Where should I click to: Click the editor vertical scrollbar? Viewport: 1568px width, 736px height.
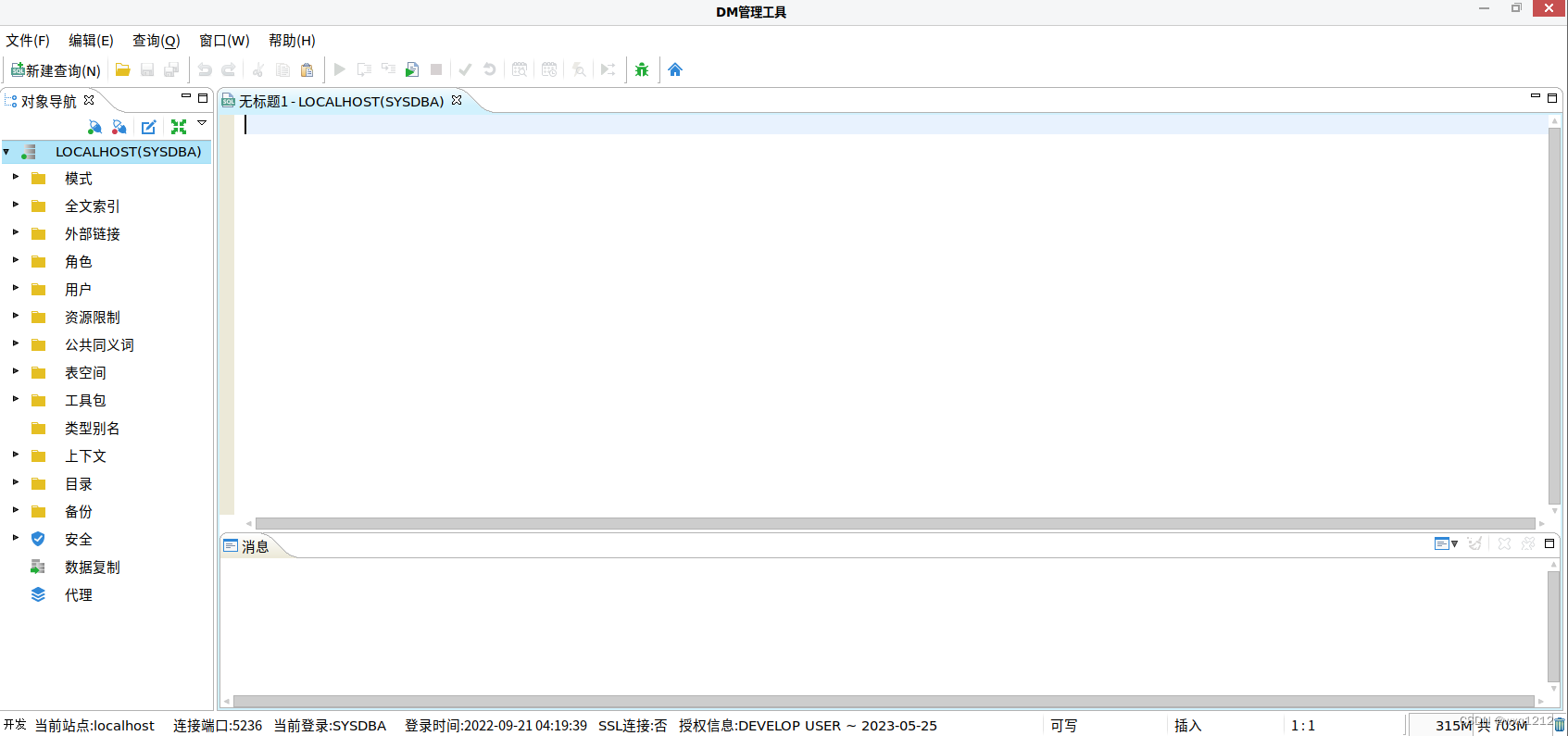coord(1554,315)
